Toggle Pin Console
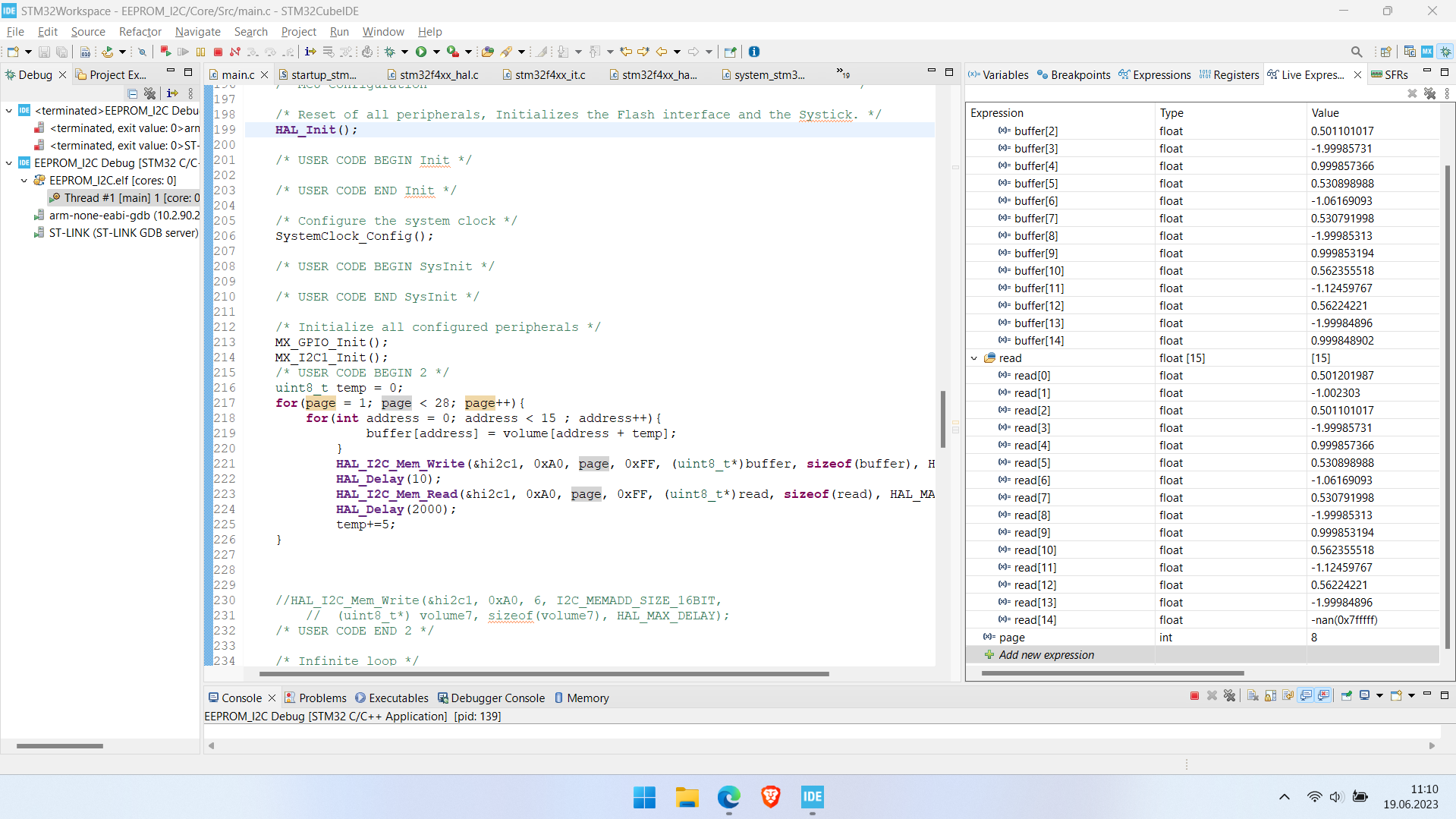1456x819 pixels. tap(1347, 695)
